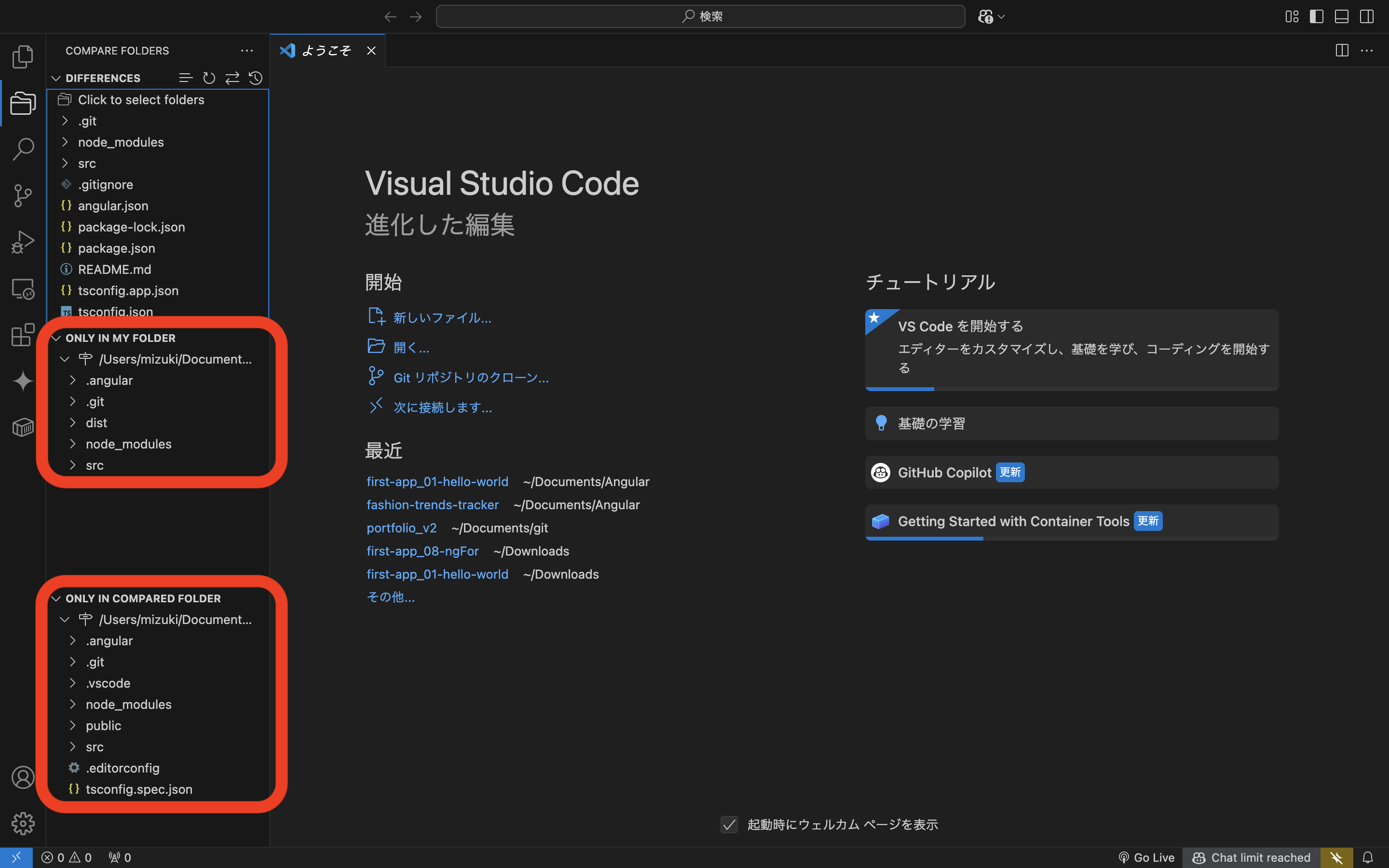
Task: Open the Run and Debug view
Action: 22,242
